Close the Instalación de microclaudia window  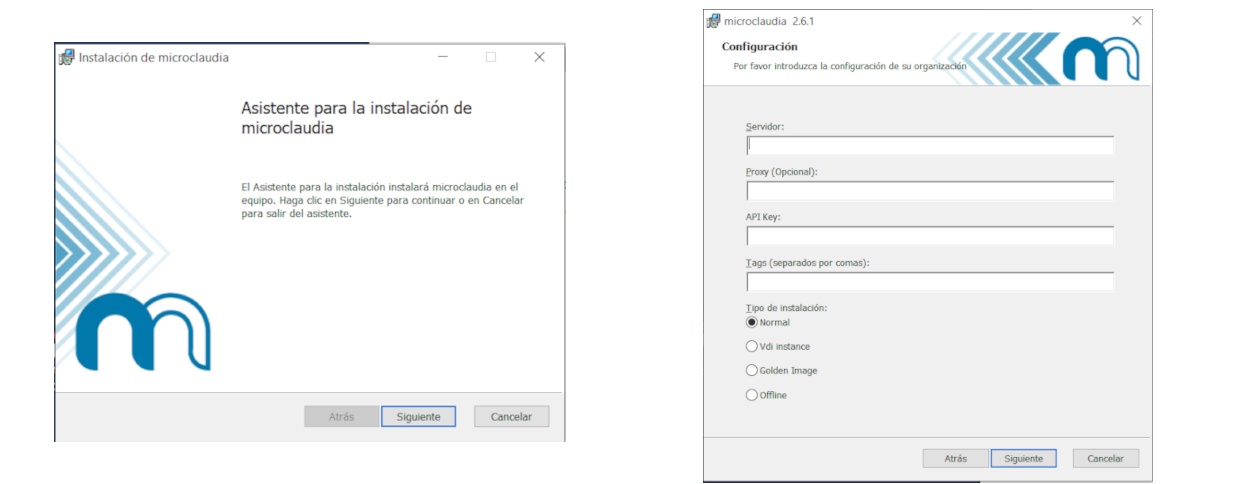(x=539, y=57)
